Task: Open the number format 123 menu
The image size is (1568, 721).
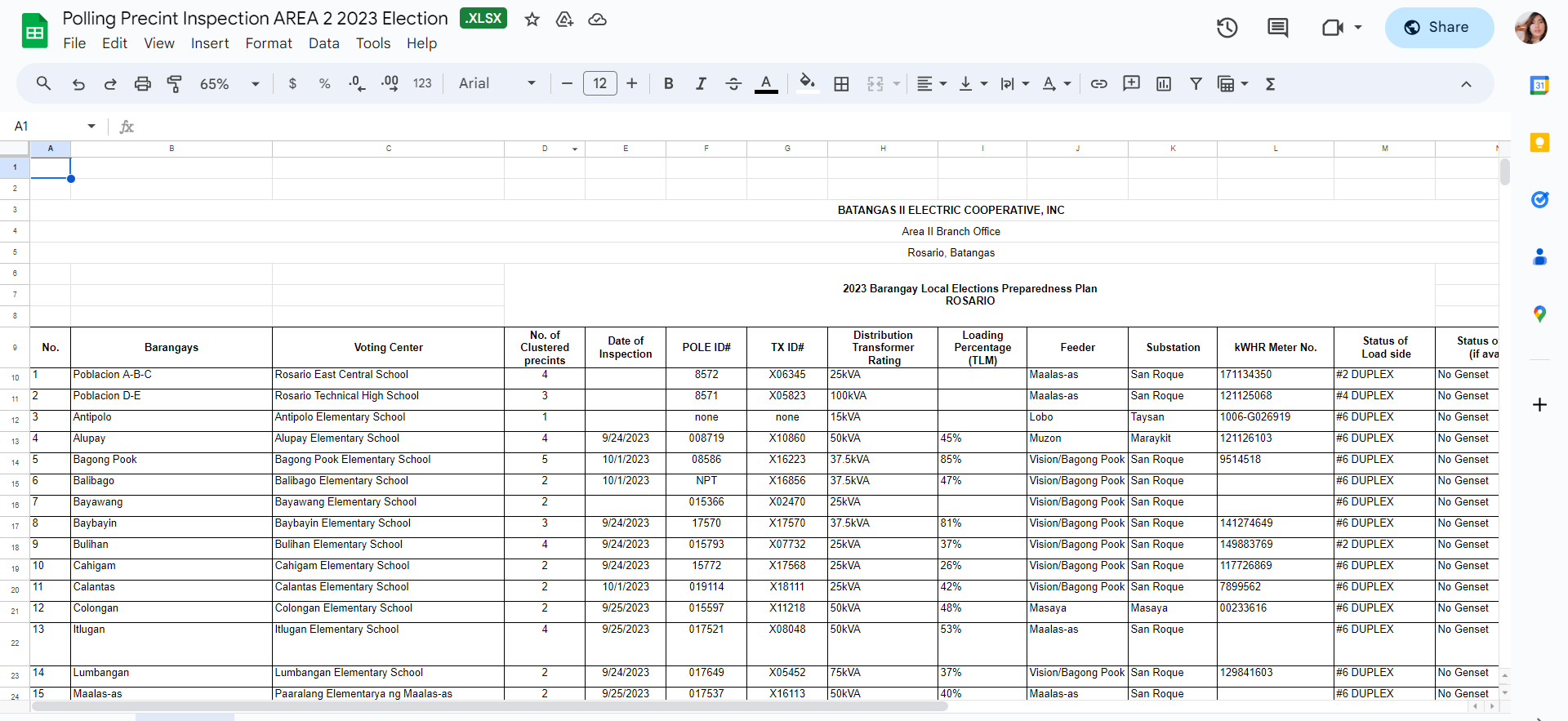Action: coord(422,83)
